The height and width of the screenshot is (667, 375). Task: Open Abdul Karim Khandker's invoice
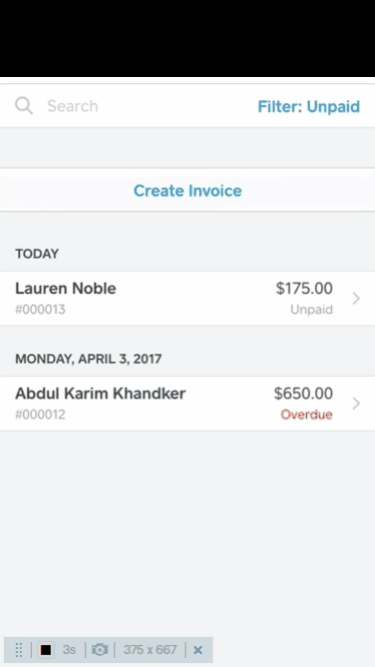pos(188,403)
